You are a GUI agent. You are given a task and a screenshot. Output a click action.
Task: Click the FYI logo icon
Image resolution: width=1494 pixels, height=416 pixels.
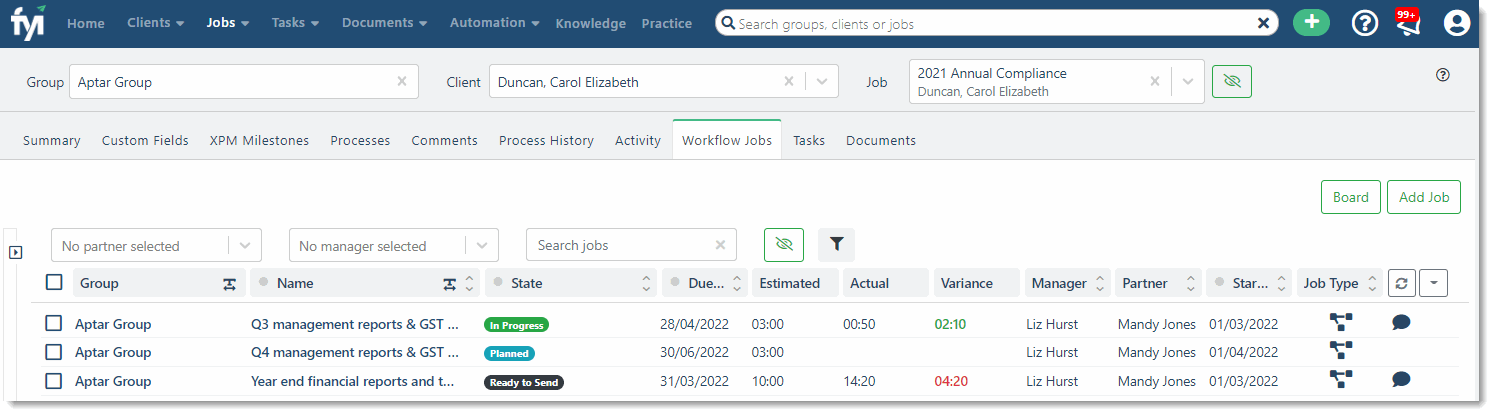27,23
